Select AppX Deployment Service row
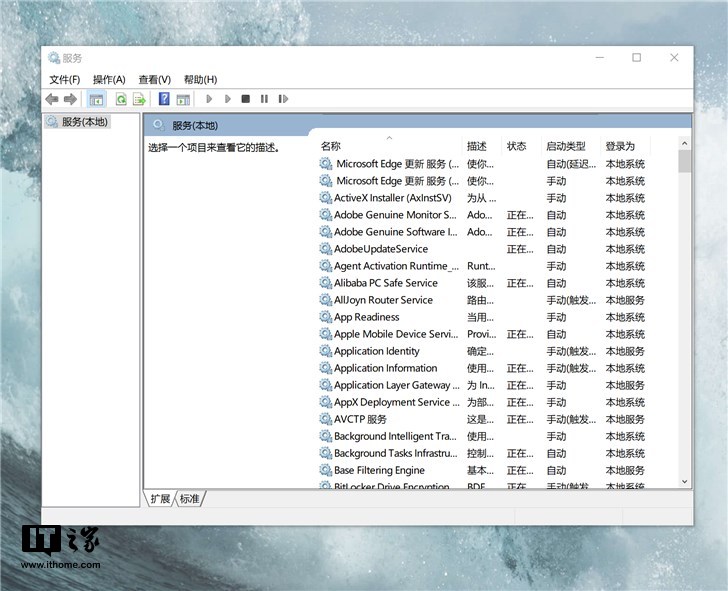 (x=483, y=402)
